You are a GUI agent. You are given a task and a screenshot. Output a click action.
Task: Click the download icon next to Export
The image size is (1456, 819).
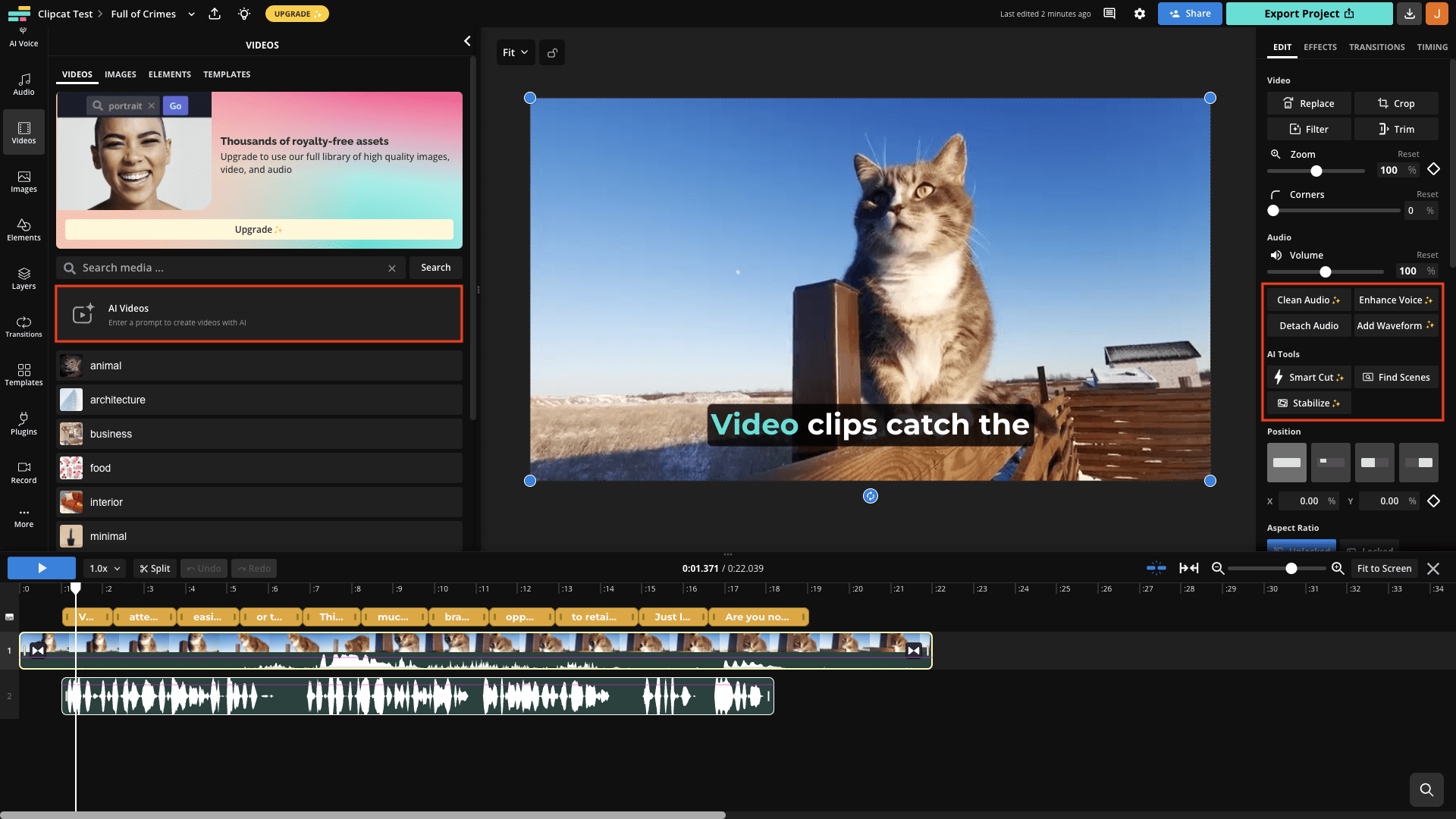click(1409, 14)
